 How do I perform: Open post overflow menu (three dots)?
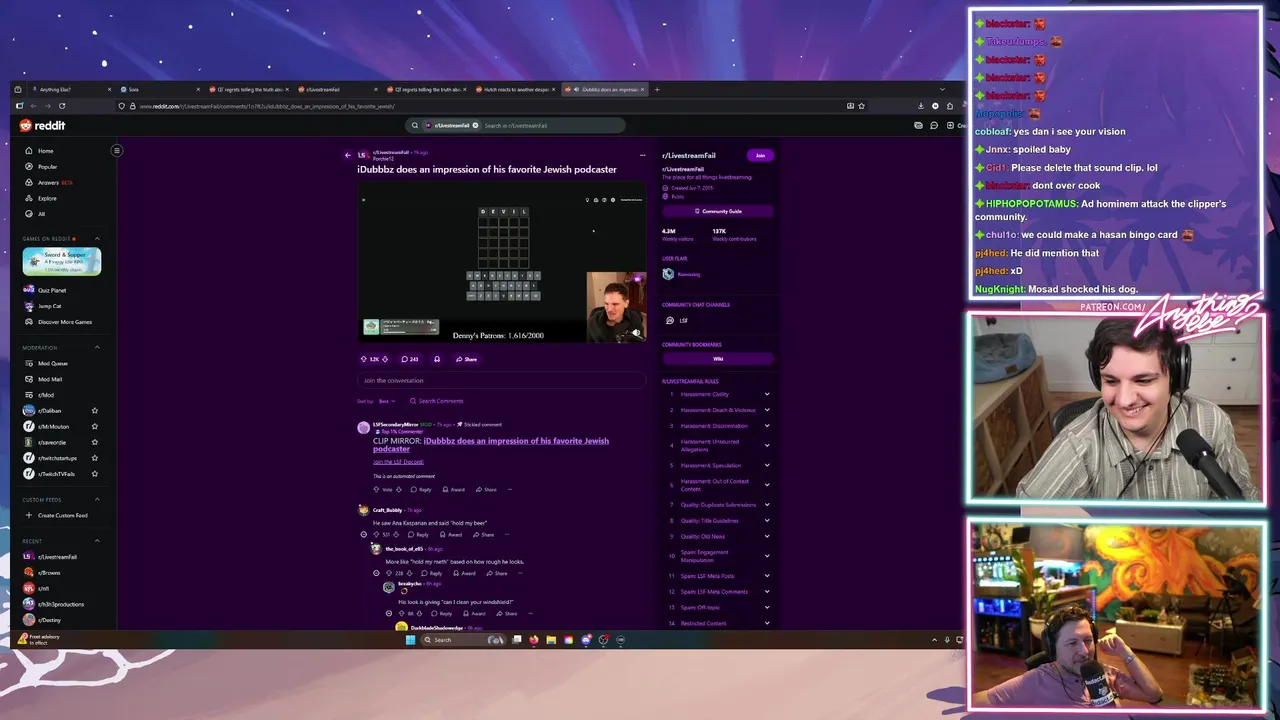tap(642, 155)
